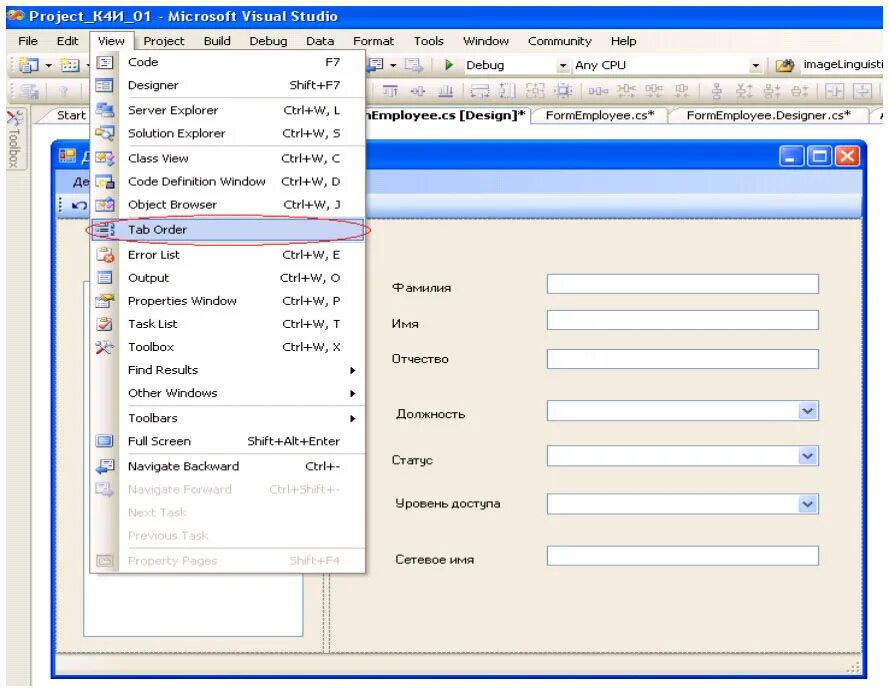Choose Navigate Backward menu item

228,467
